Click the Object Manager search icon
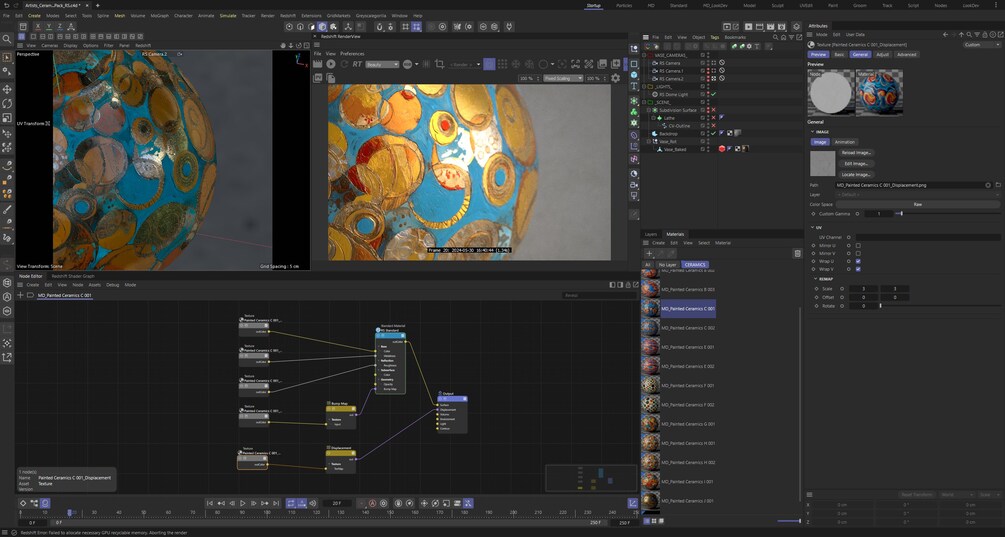Image resolution: width=1005 pixels, height=537 pixels. (x=776, y=37)
